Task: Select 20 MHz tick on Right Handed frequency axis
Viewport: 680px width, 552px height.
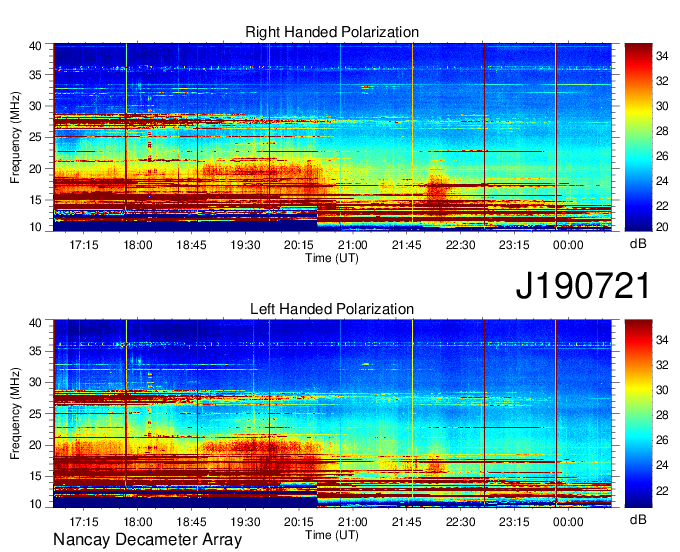Action: click(36, 169)
